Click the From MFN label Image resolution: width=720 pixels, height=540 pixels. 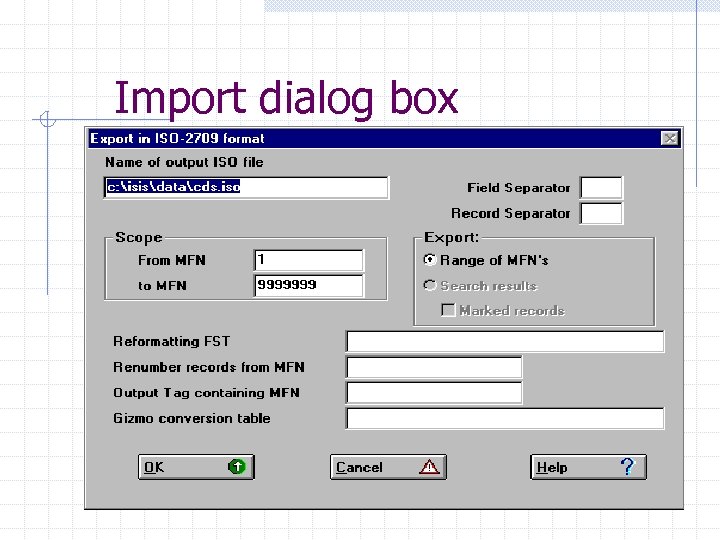tap(172, 260)
